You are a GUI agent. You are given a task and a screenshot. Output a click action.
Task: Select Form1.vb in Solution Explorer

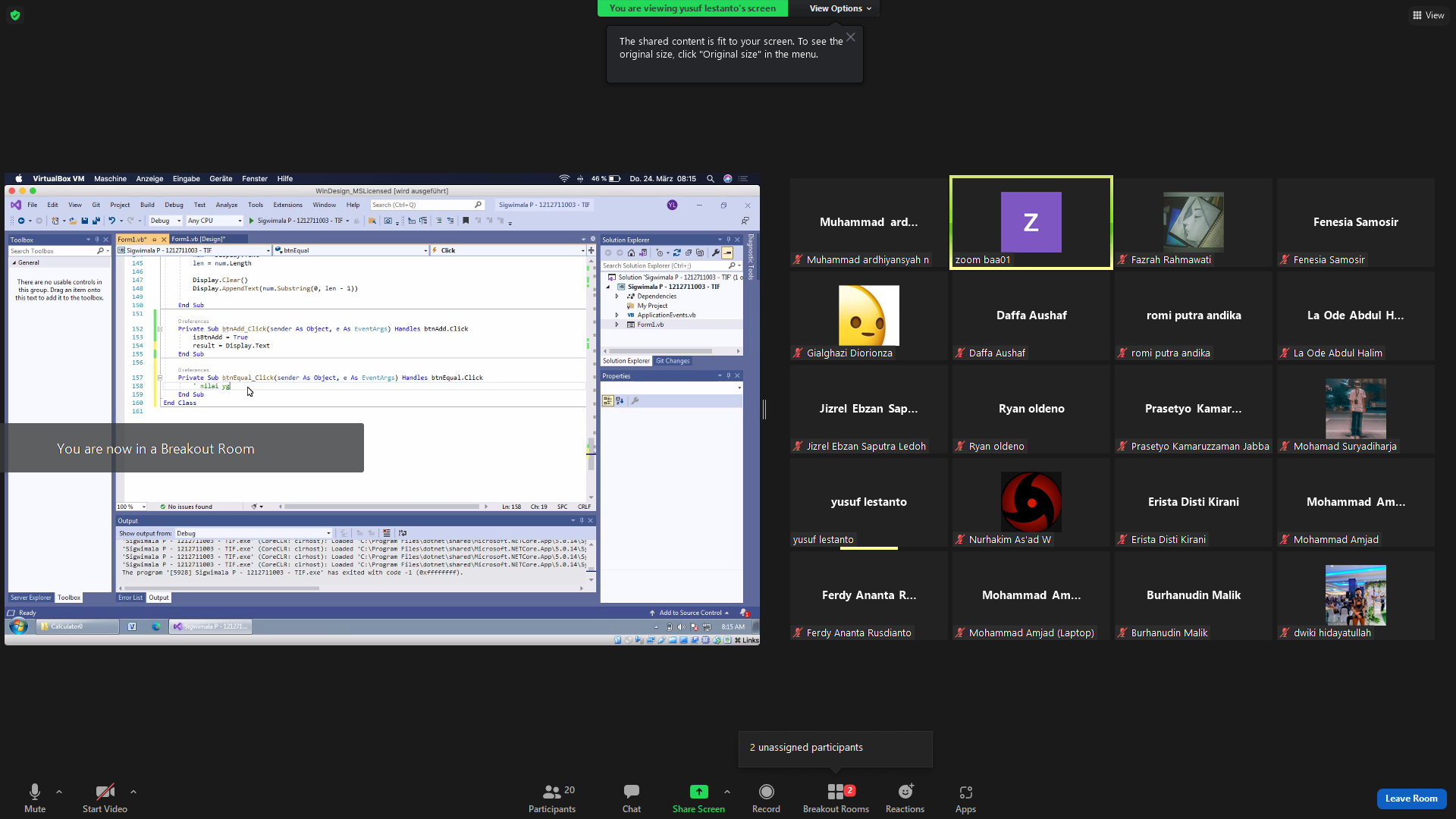point(651,325)
